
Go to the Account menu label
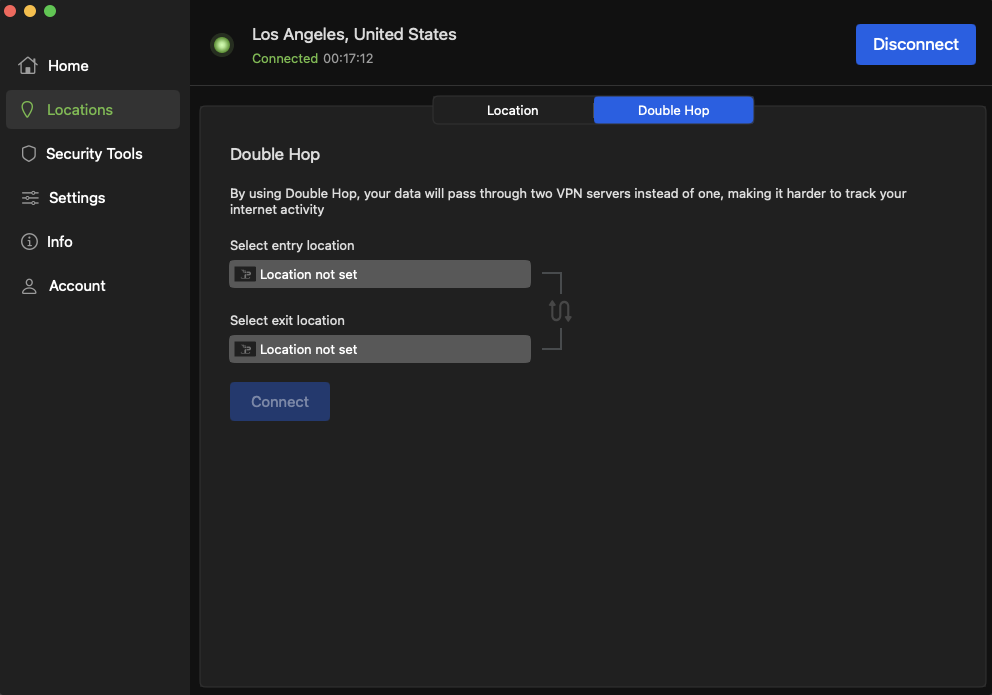[x=77, y=286]
